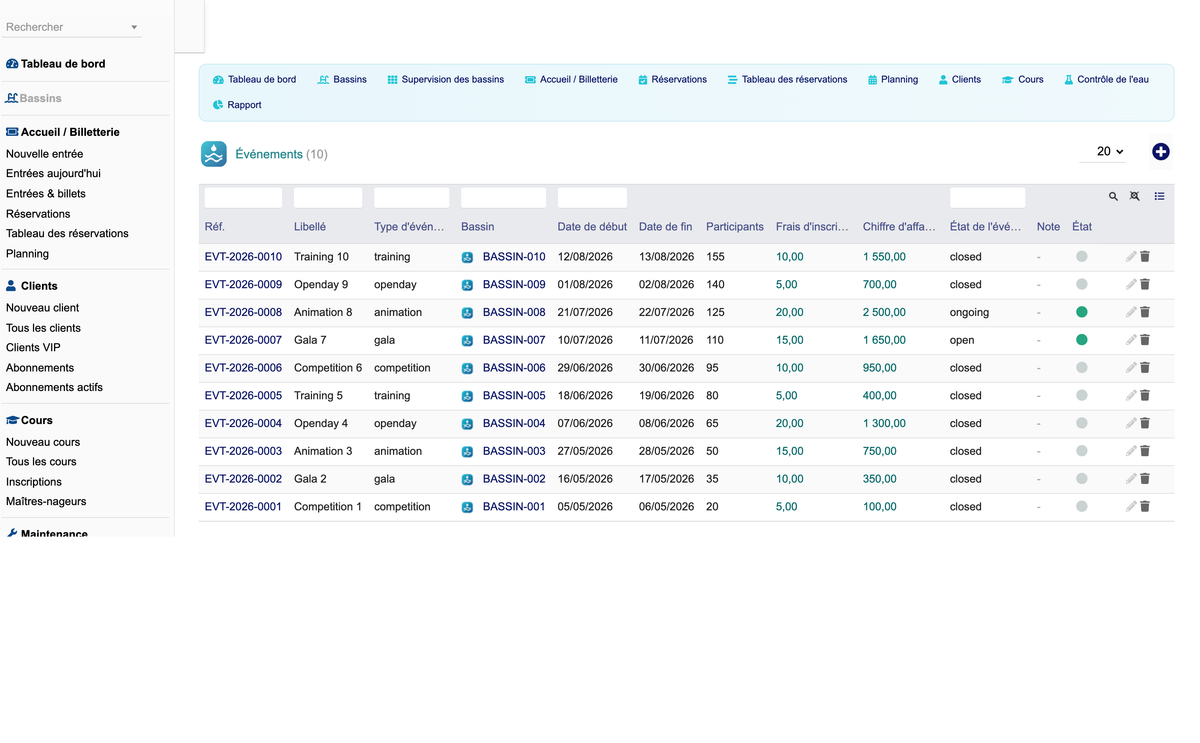Screen dimensions: 1200x743
Task: Click the remove filters icon in table header
Action: (x=1135, y=197)
